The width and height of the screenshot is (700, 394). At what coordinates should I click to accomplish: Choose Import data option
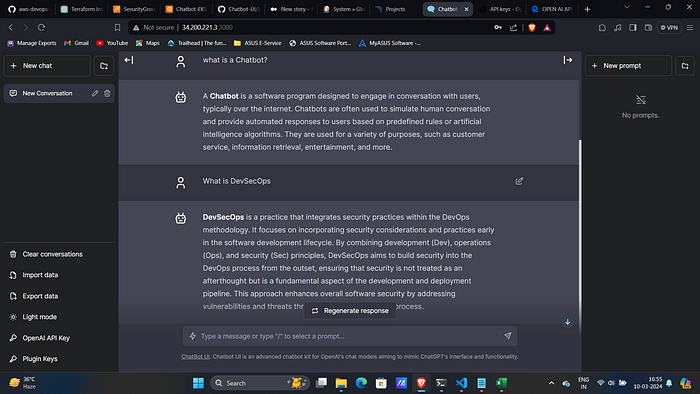(59, 275)
